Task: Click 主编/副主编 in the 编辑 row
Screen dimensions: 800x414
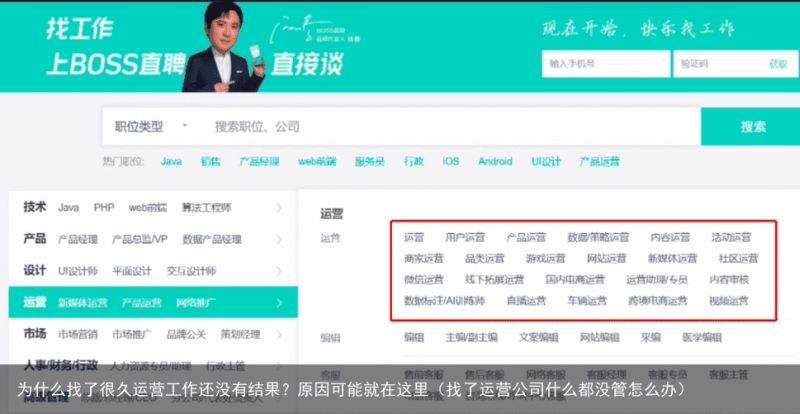Action: (x=471, y=337)
